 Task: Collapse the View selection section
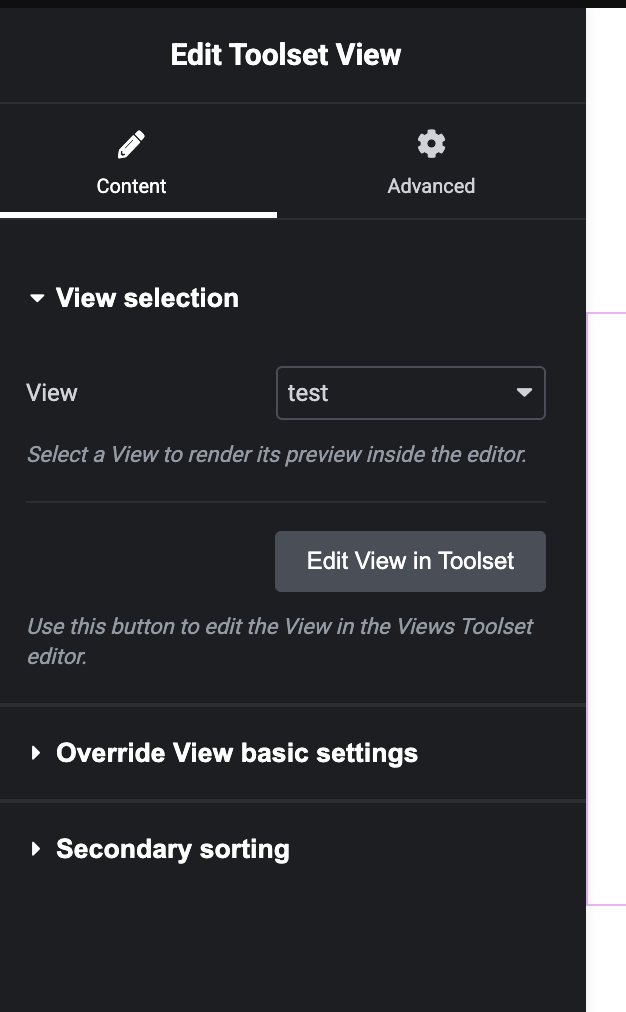pyautogui.click(x=147, y=298)
